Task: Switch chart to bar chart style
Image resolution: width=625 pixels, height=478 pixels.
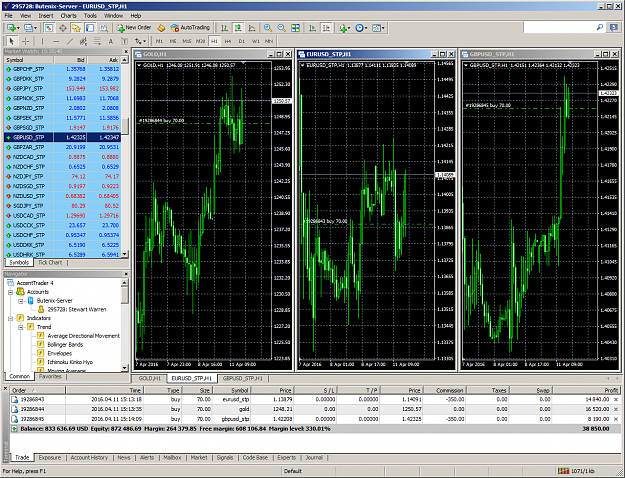Action: click(x=224, y=28)
